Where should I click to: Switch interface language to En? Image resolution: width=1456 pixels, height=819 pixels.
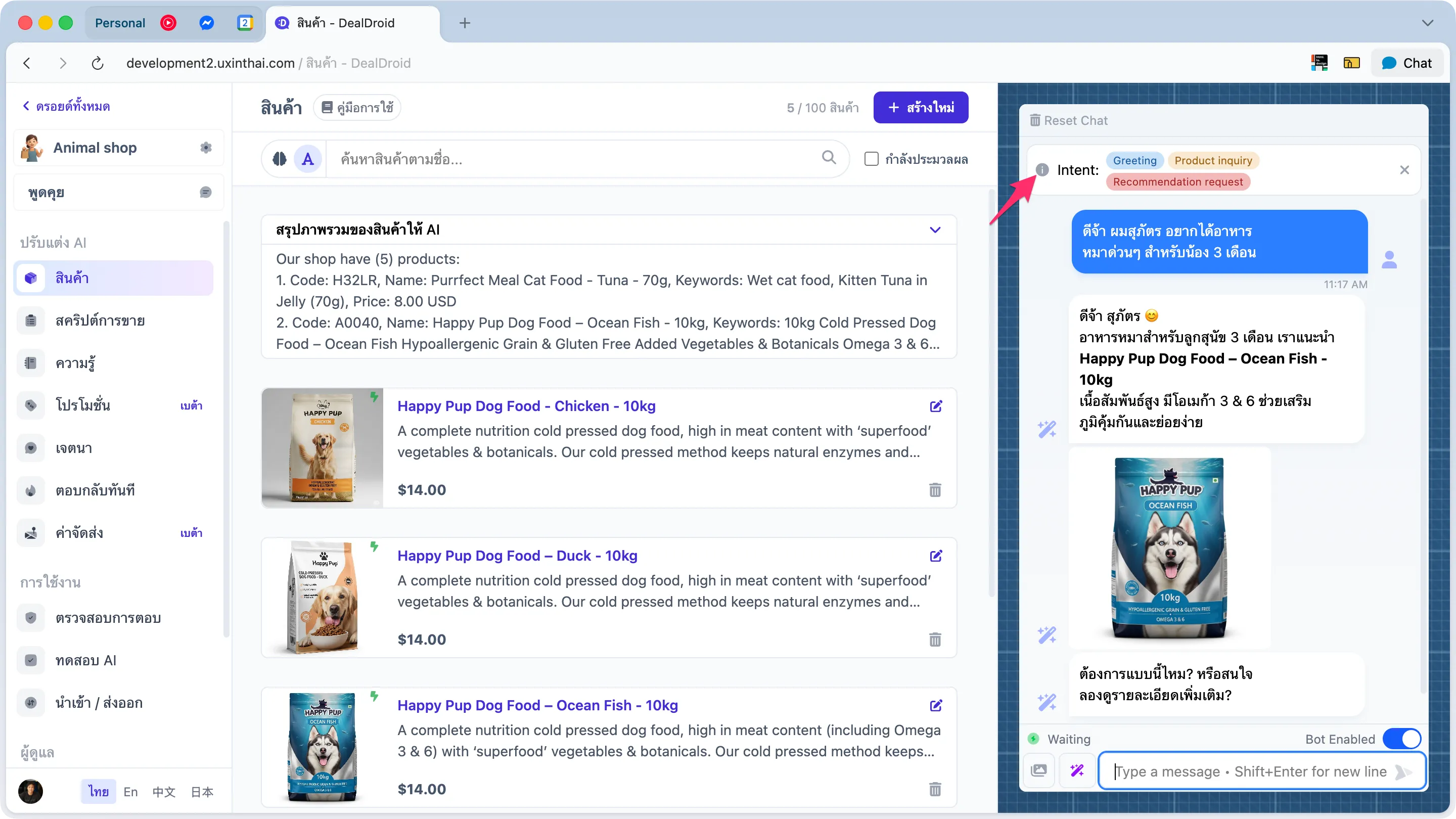130,792
